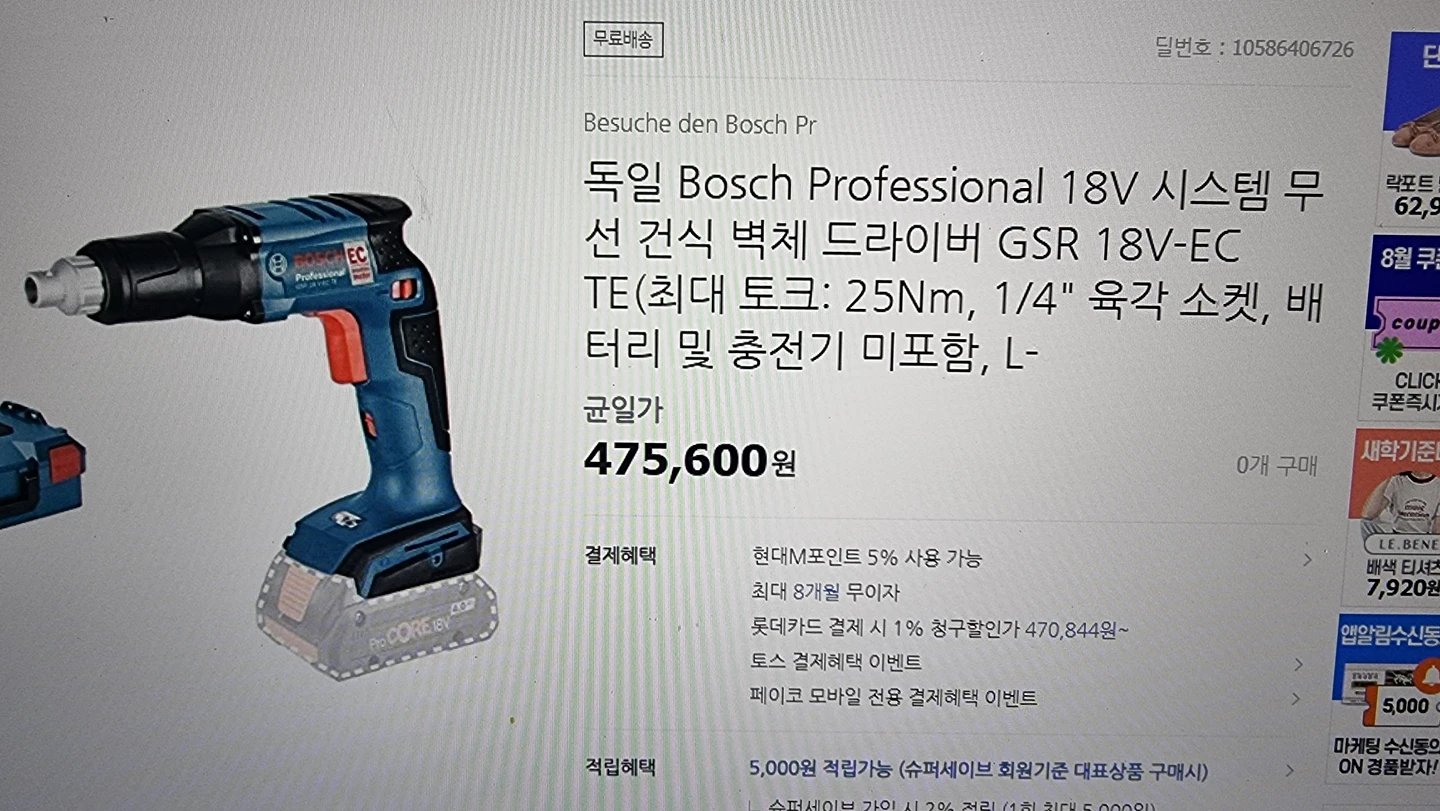Expand the 5,000원 적립가능 benefit chevron
This screenshot has height=811, width=1440.
(x=1289, y=771)
